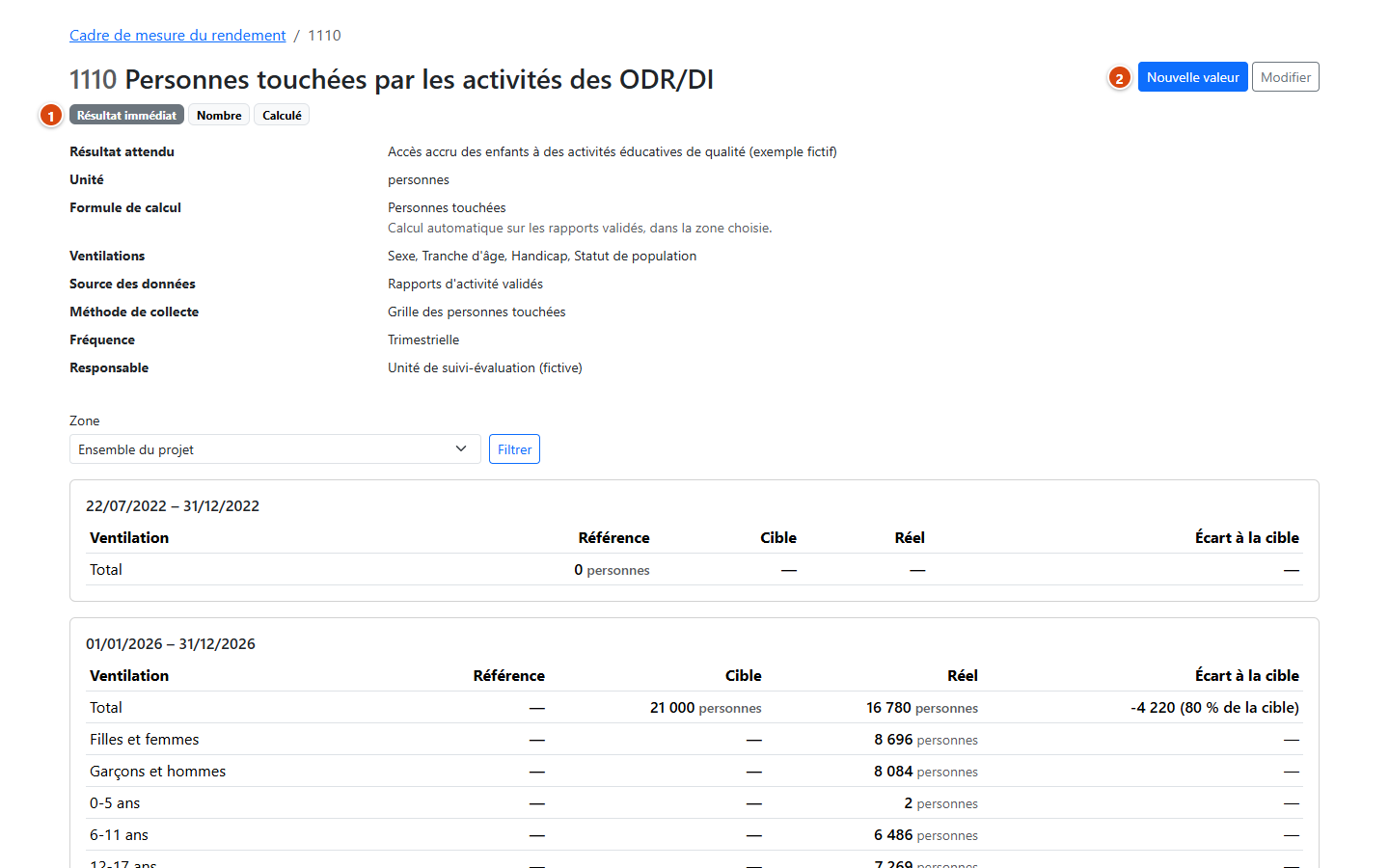Viewport: 1389px width, 868px height.
Task: Click the 8 696 personnes value
Action: 926,740
